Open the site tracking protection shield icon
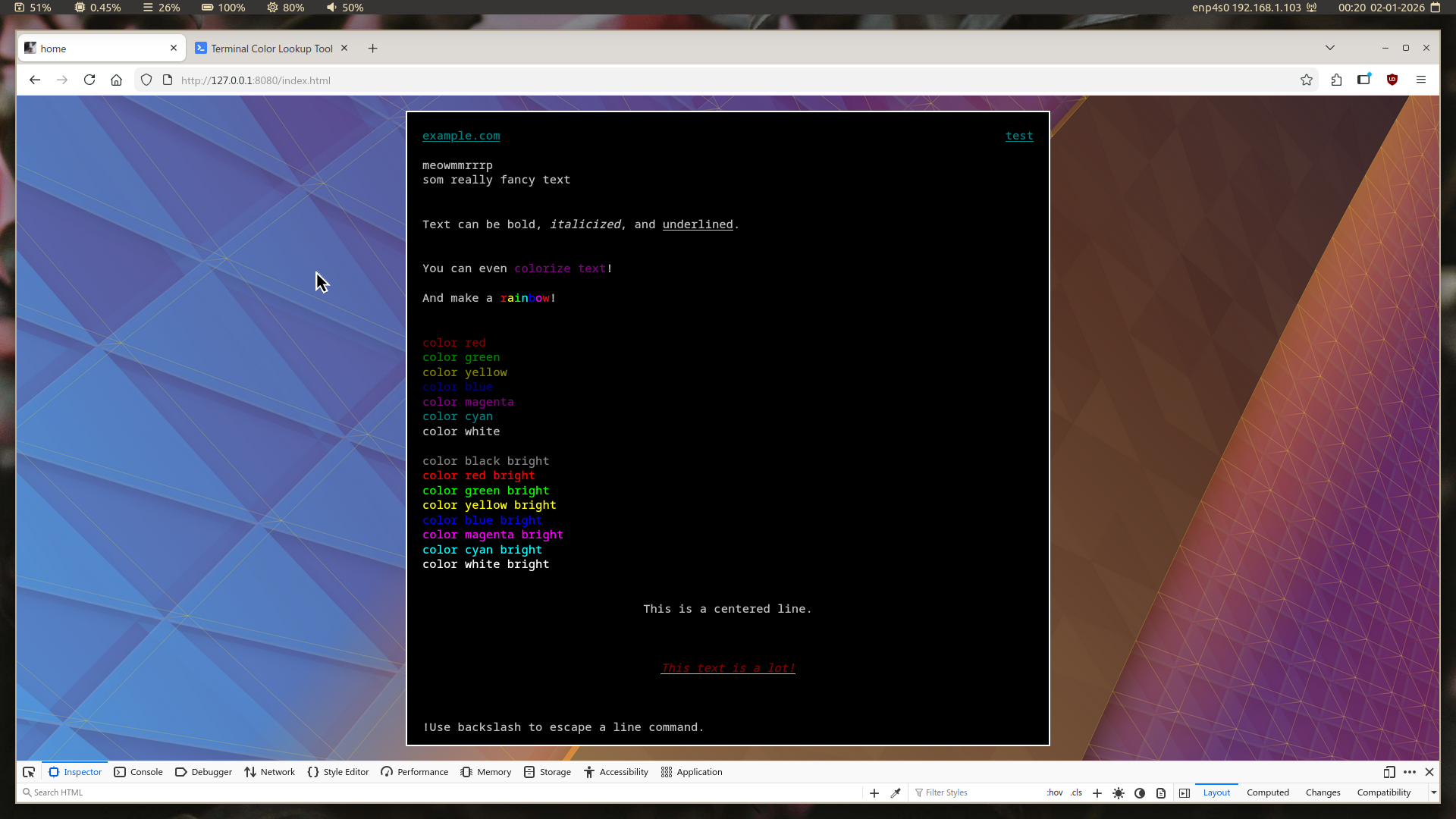Screen dimensions: 1456x819 point(146,80)
